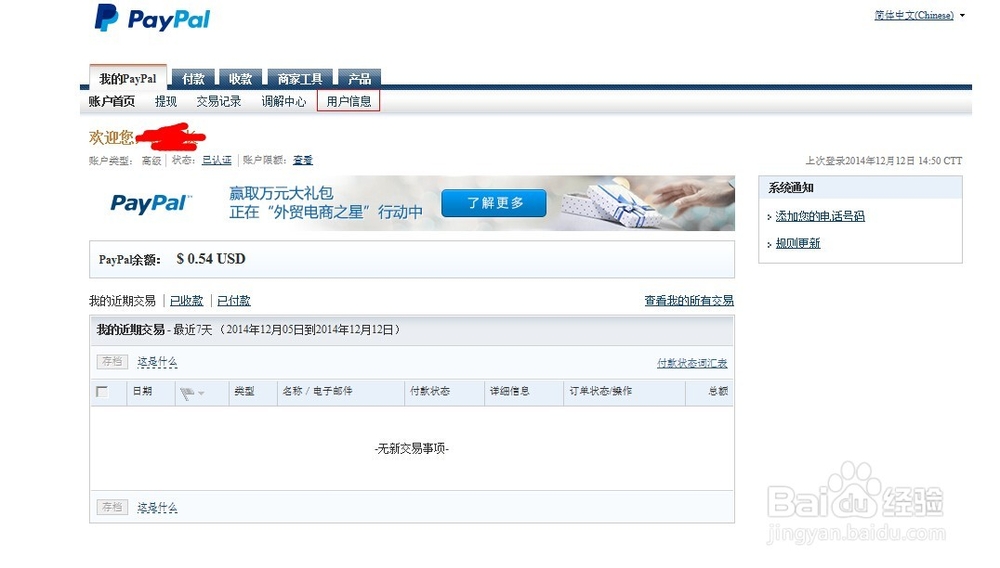
Task: Open the 产品 tab
Action: pos(359,78)
